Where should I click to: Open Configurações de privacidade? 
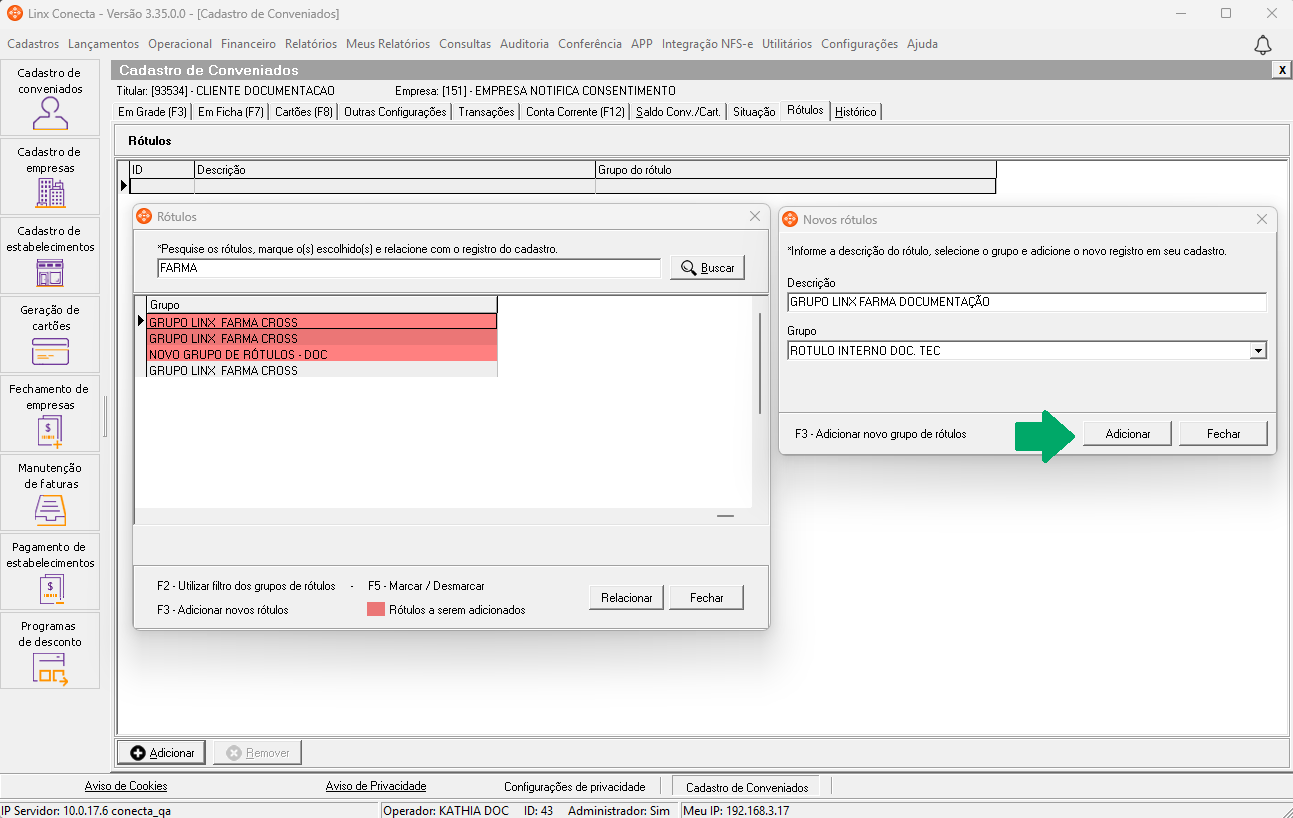click(x=575, y=787)
